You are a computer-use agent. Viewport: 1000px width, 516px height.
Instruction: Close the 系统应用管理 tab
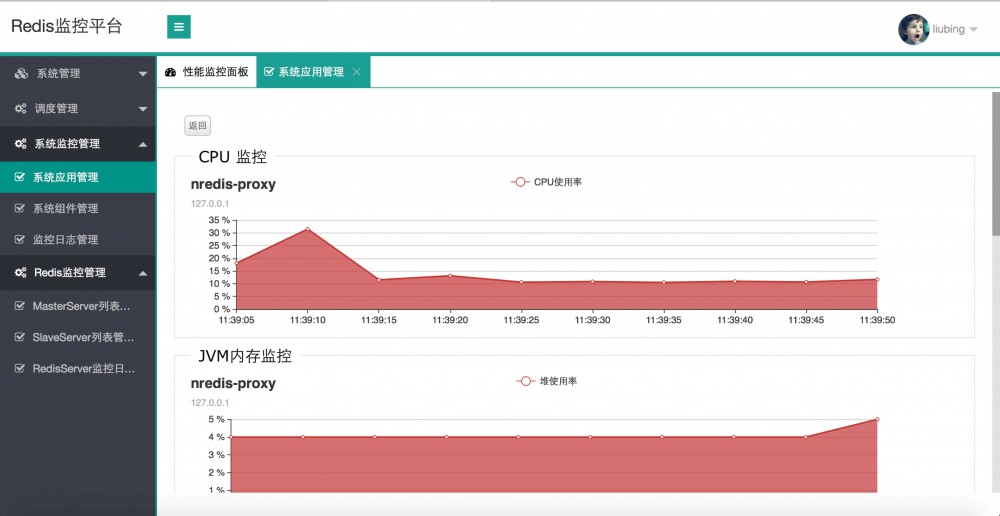click(357, 72)
